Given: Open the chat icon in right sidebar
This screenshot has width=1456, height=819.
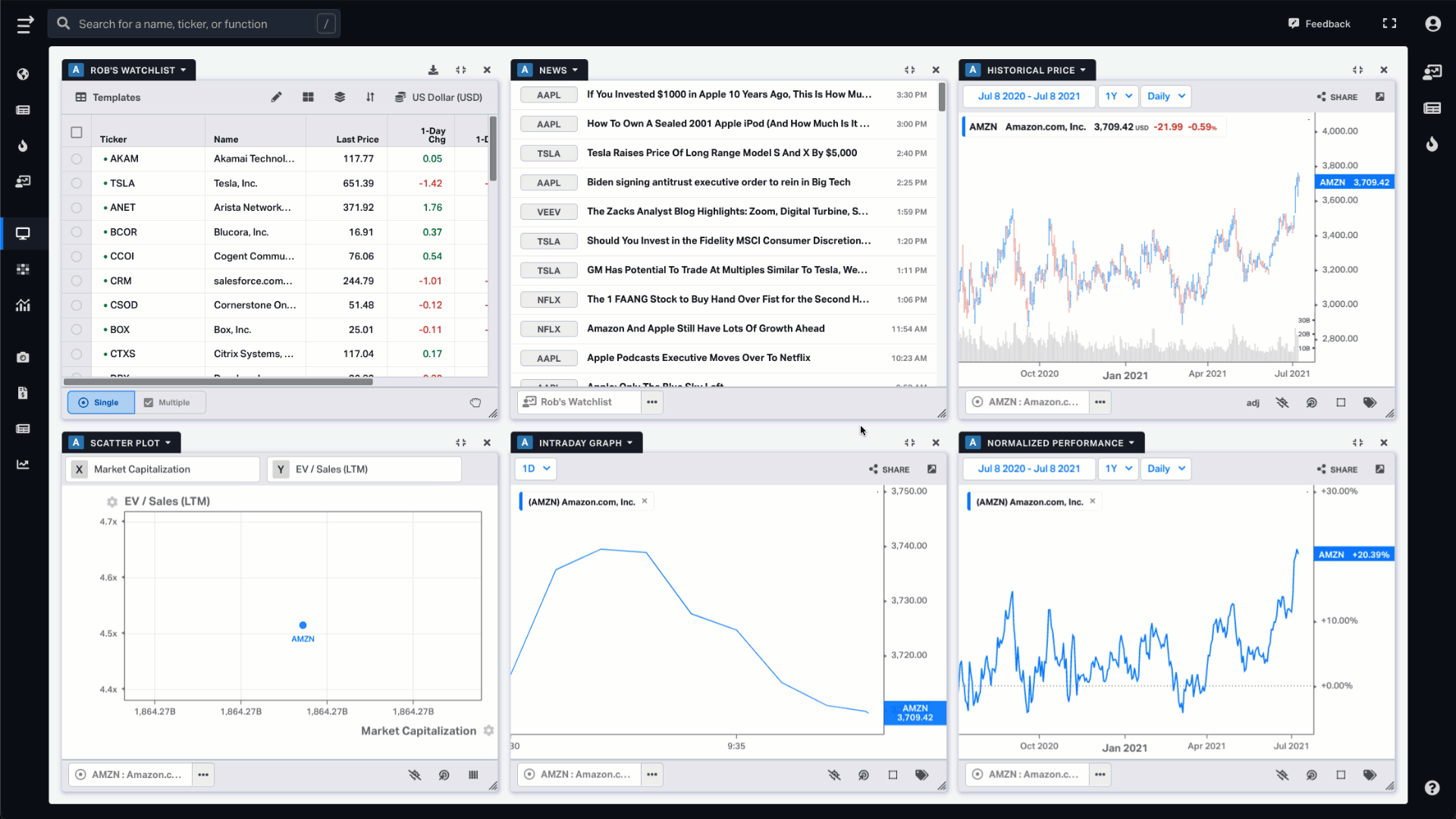Looking at the screenshot, I should (1432, 72).
